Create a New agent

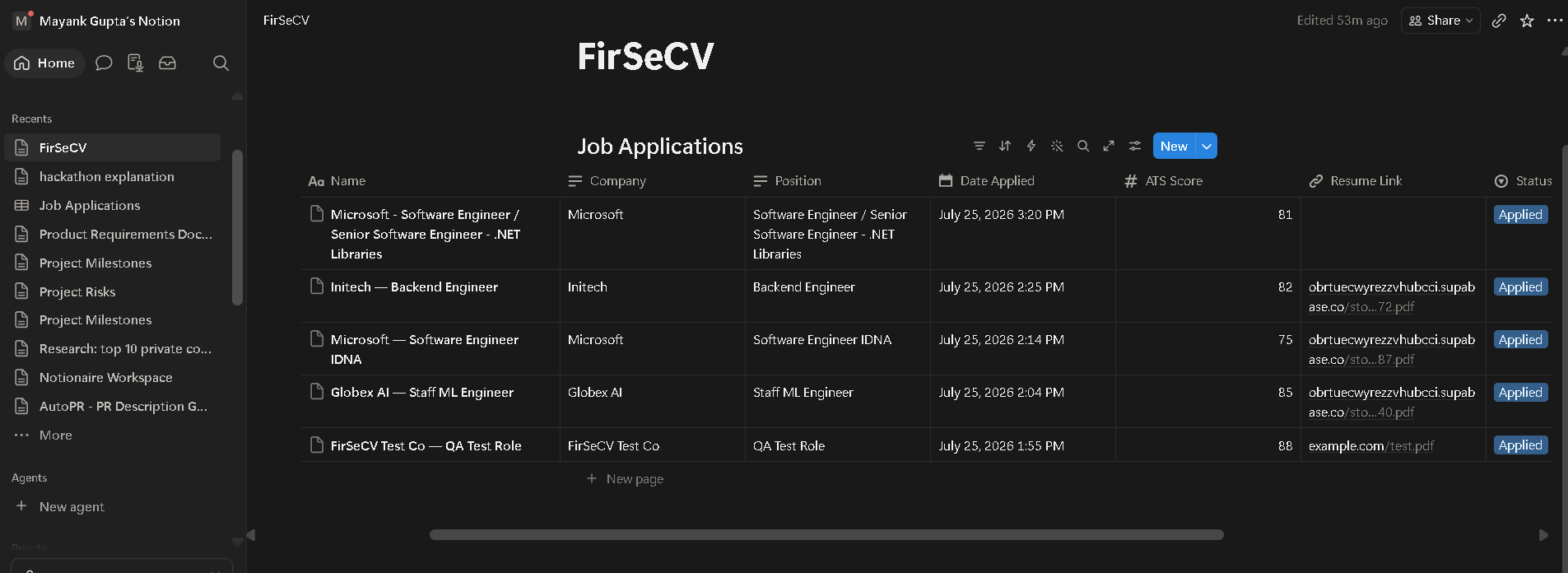point(113,506)
